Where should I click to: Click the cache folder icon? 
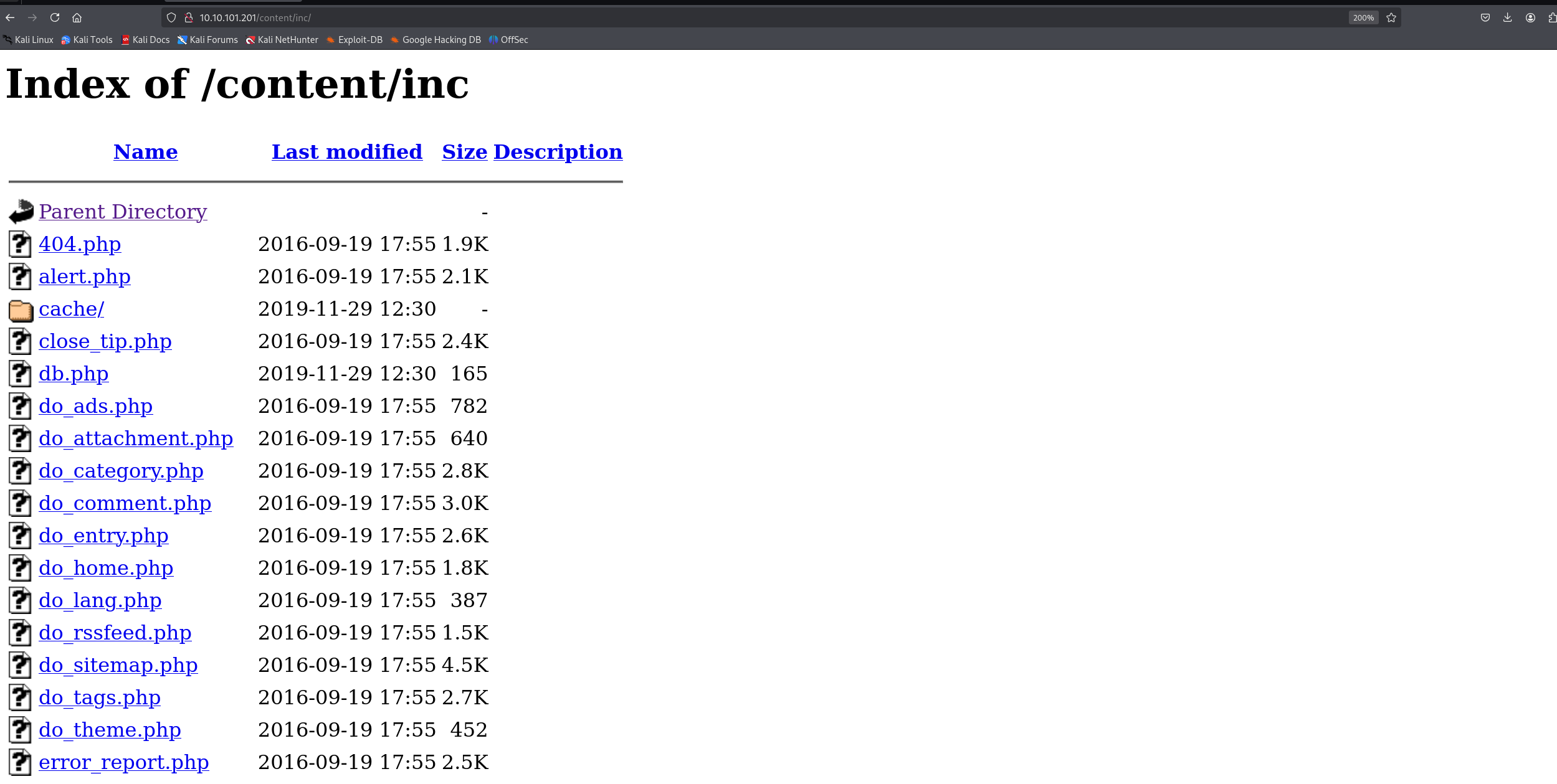(21, 309)
